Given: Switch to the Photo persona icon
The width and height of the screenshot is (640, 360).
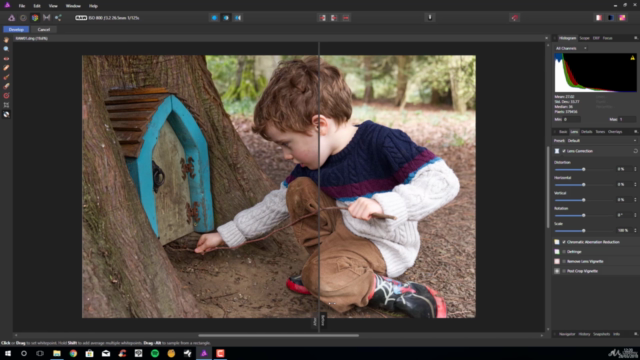Looking at the screenshot, I should pyautogui.click(x=11, y=18).
